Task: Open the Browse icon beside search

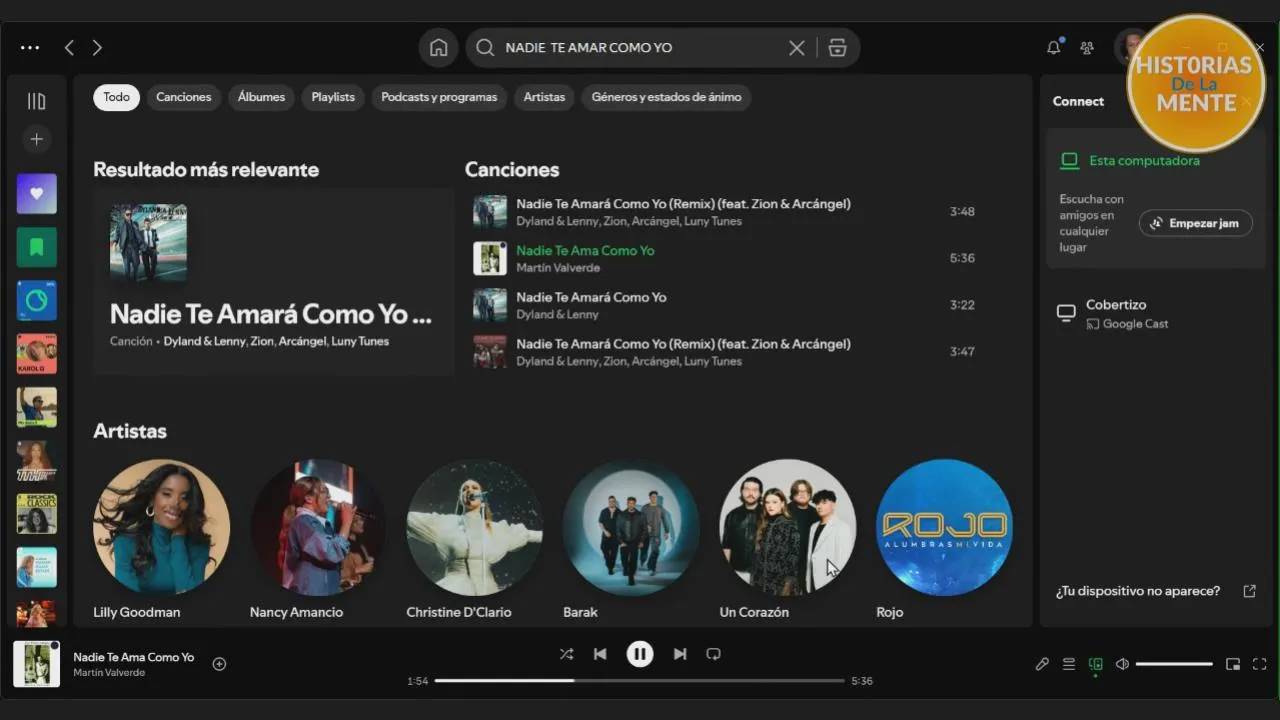Action: click(x=838, y=48)
